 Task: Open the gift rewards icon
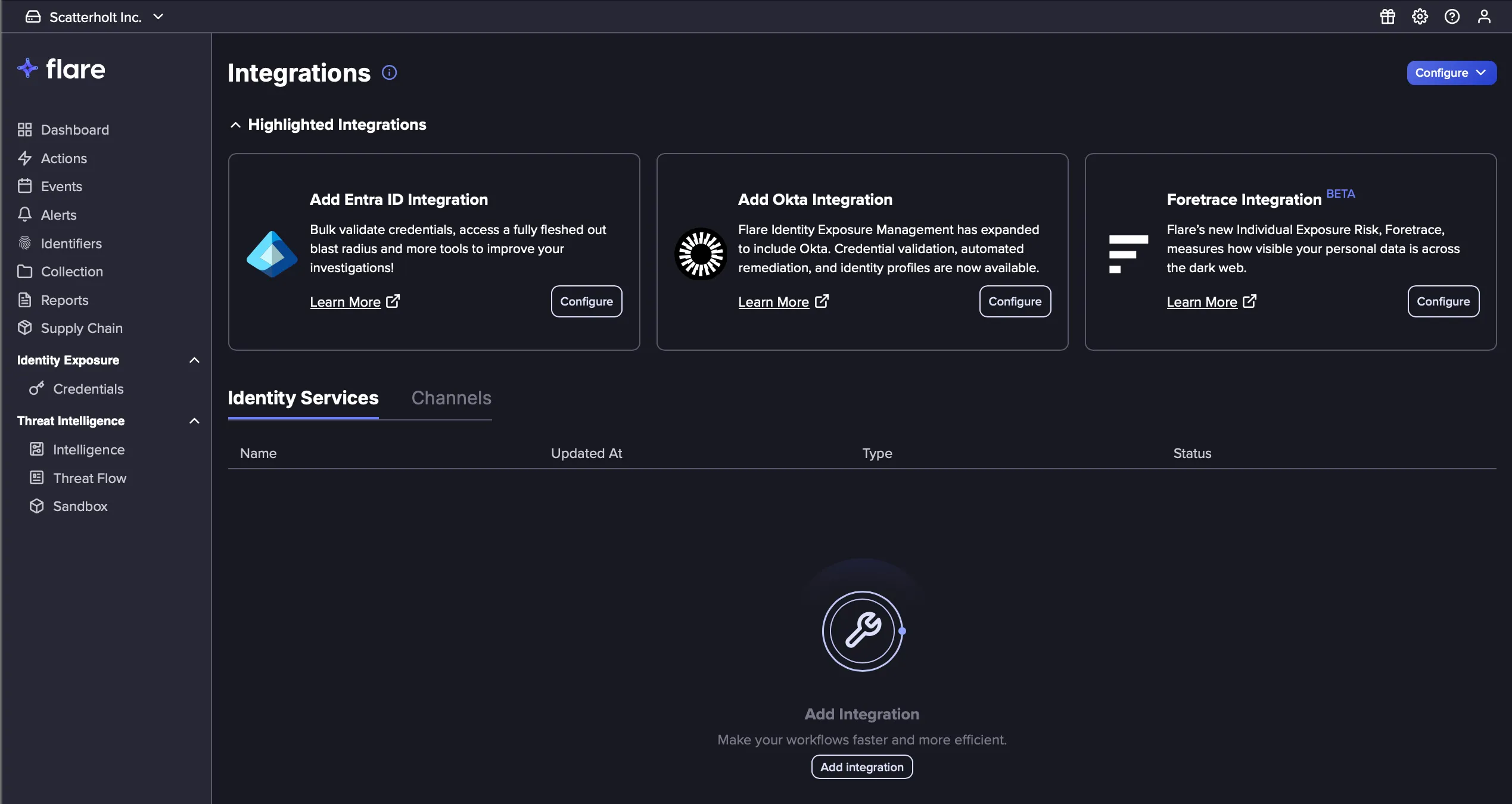tap(1387, 17)
